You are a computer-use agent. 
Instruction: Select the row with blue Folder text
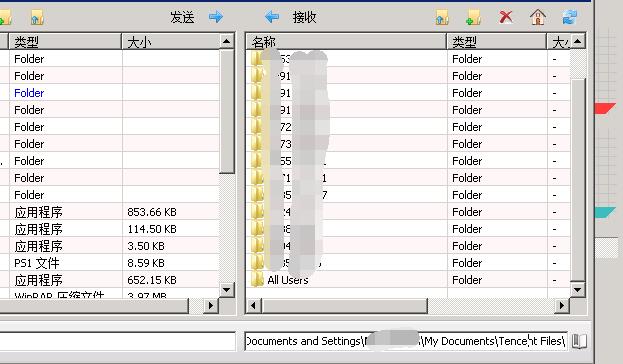(109, 93)
